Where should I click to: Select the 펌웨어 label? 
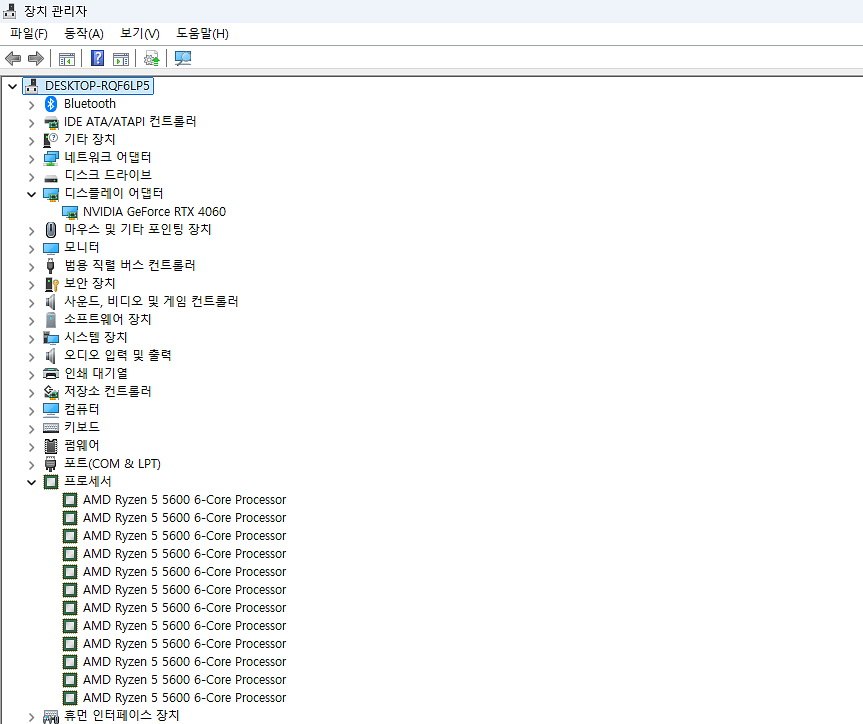pyautogui.click(x=81, y=445)
